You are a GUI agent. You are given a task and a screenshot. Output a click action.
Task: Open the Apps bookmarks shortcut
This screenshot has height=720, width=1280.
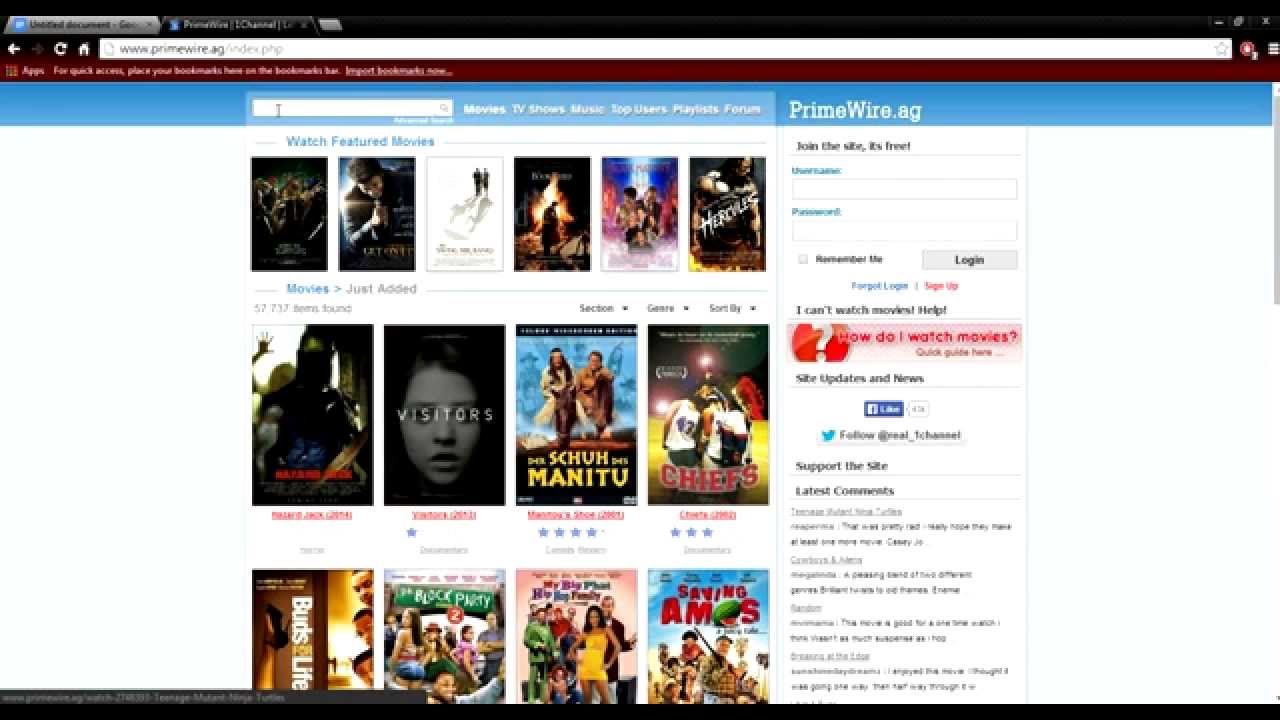point(25,71)
